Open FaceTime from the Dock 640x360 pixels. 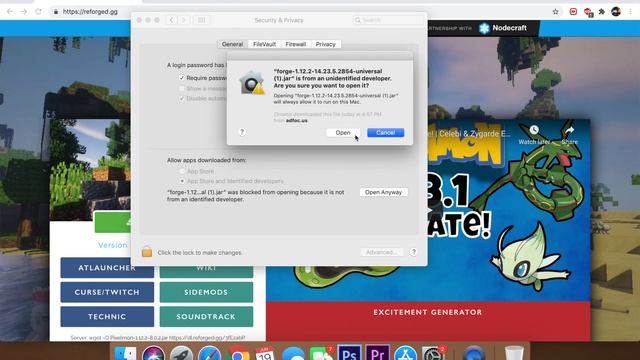click(x=321, y=353)
